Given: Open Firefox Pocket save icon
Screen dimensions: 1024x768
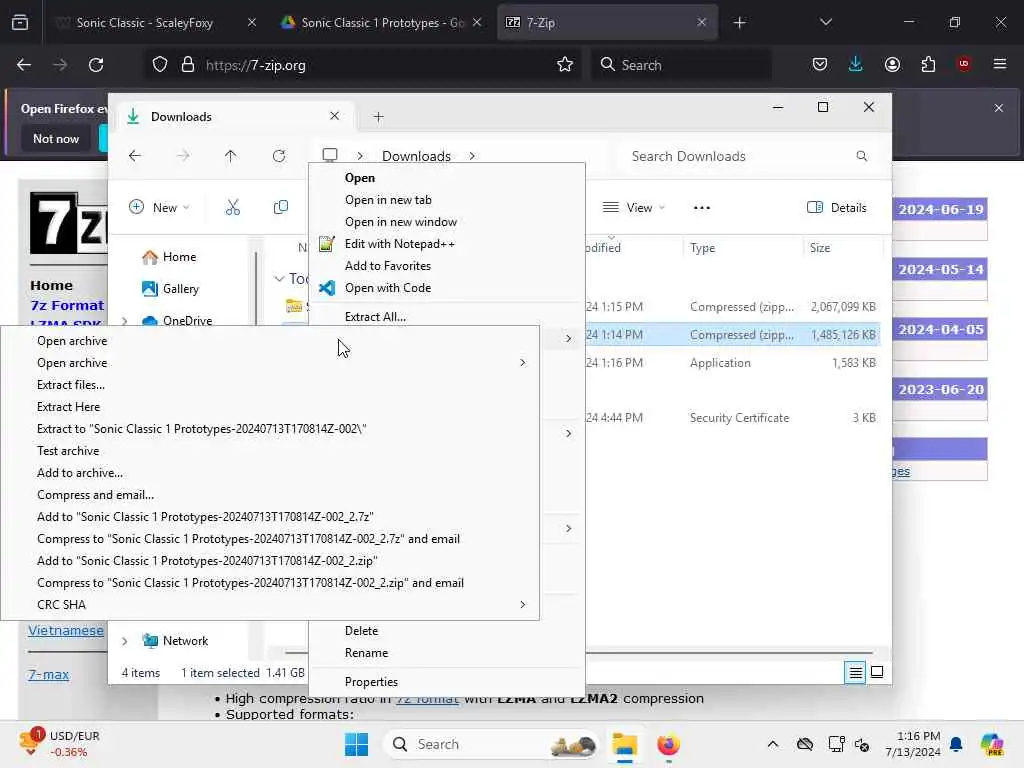Looking at the screenshot, I should pos(820,64).
